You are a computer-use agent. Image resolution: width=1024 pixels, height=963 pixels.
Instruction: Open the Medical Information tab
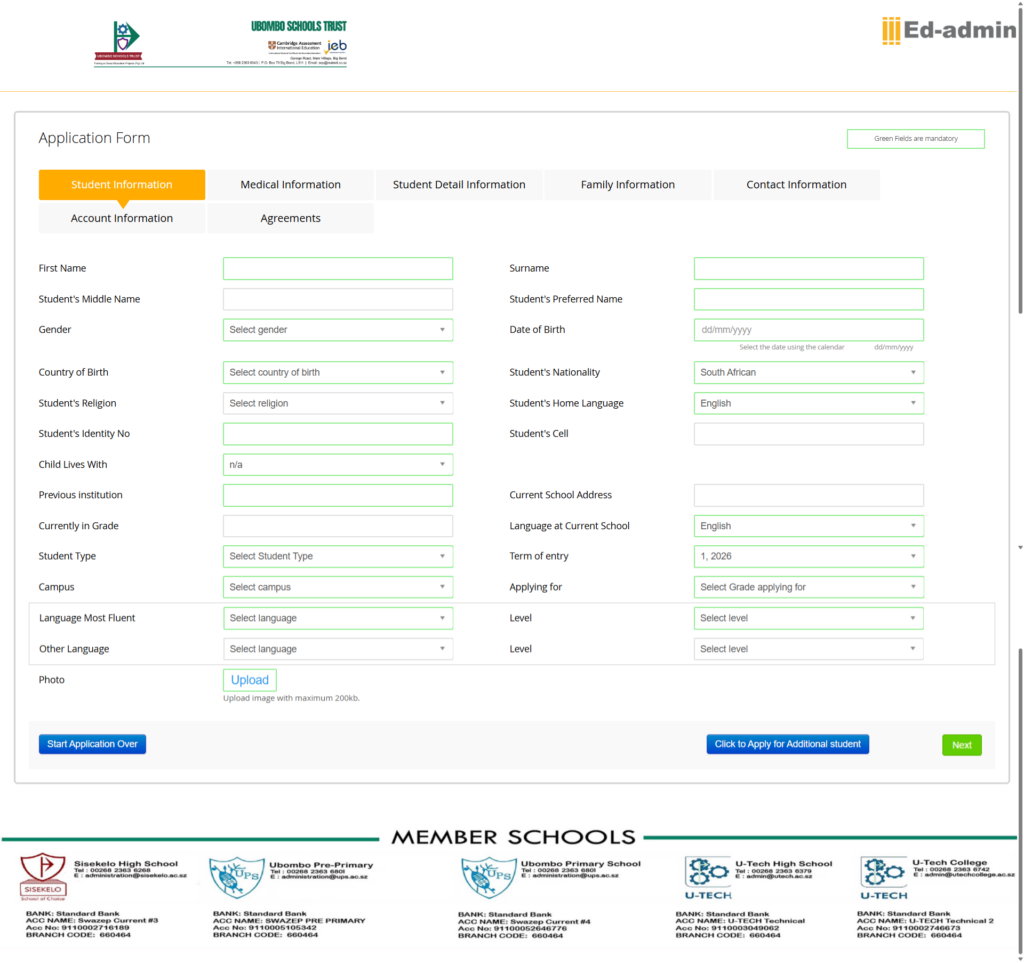pos(291,185)
